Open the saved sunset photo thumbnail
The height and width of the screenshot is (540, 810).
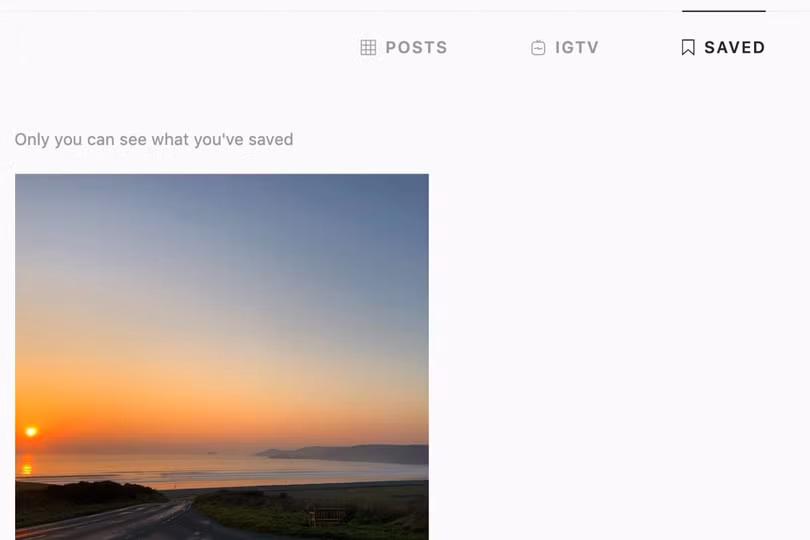point(222,357)
